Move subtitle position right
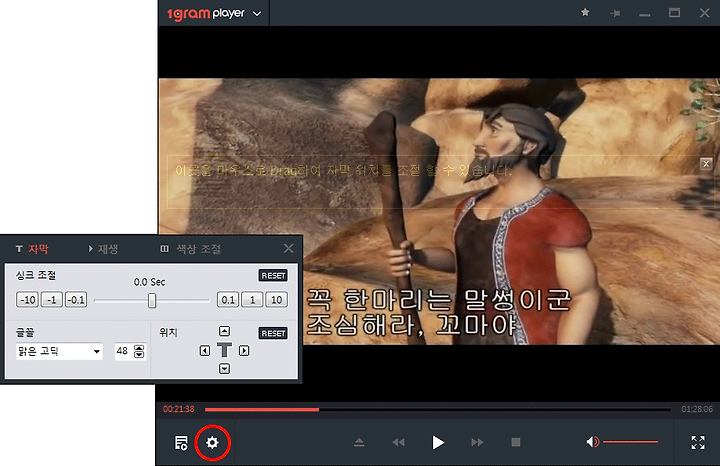The image size is (720, 466). tap(244, 351)
